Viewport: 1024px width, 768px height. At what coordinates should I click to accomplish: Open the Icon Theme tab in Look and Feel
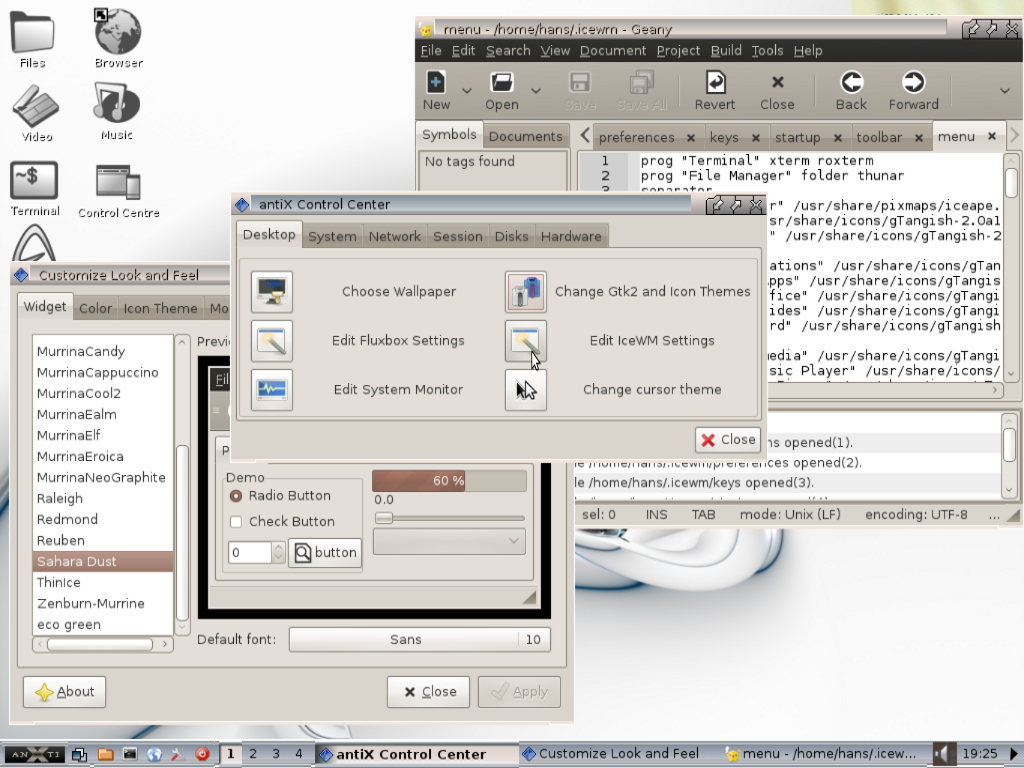(161, 308)
